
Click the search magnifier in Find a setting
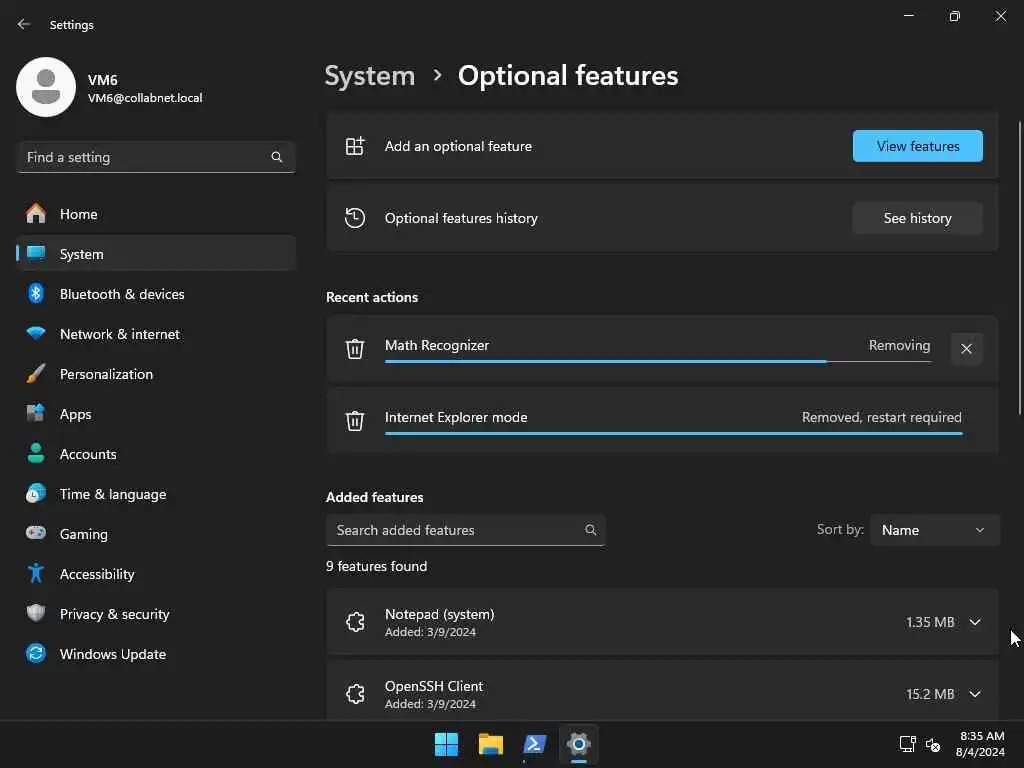click(x=277, y=157)
